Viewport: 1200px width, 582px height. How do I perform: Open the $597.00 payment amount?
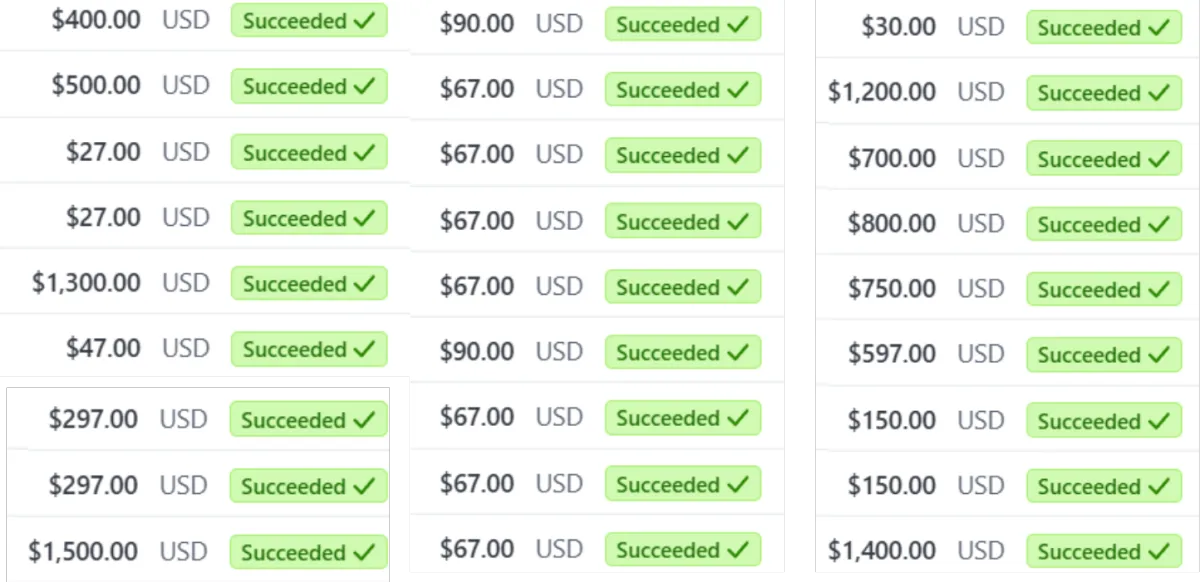point(892,354)
